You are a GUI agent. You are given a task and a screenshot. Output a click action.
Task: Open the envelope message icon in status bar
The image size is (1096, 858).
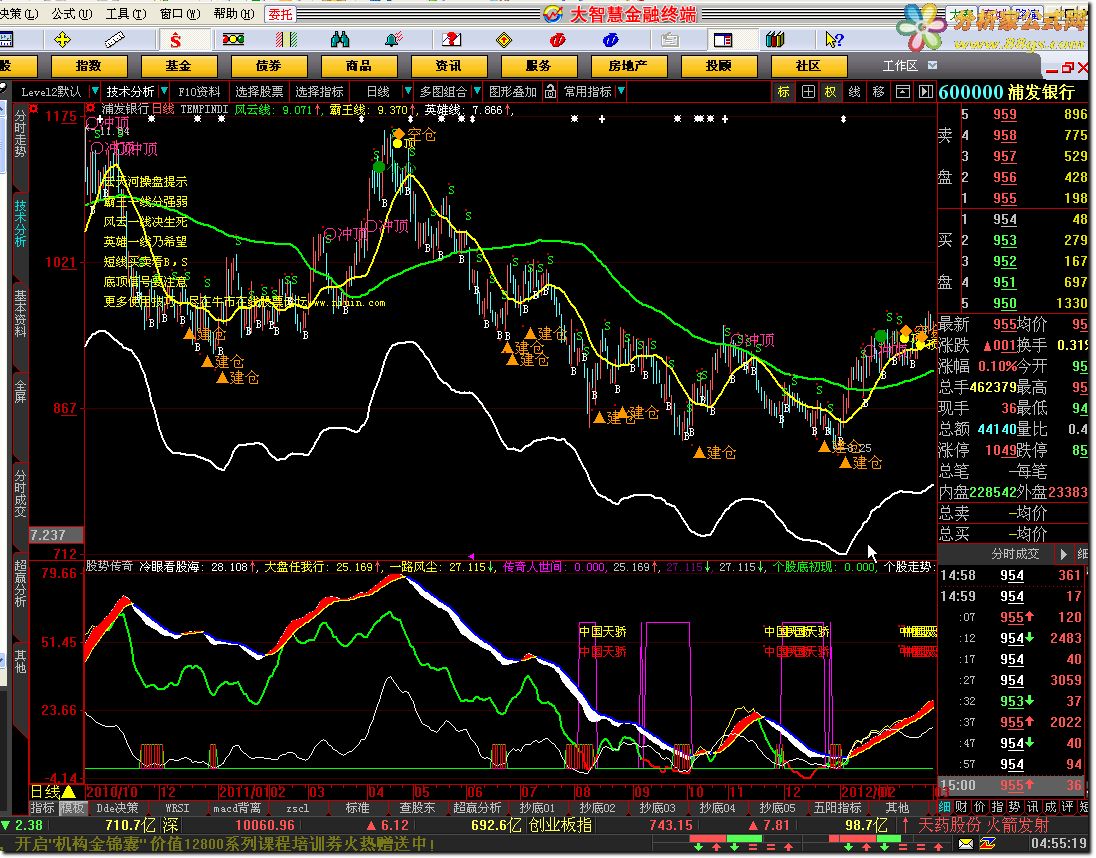(x=965, y=844)
